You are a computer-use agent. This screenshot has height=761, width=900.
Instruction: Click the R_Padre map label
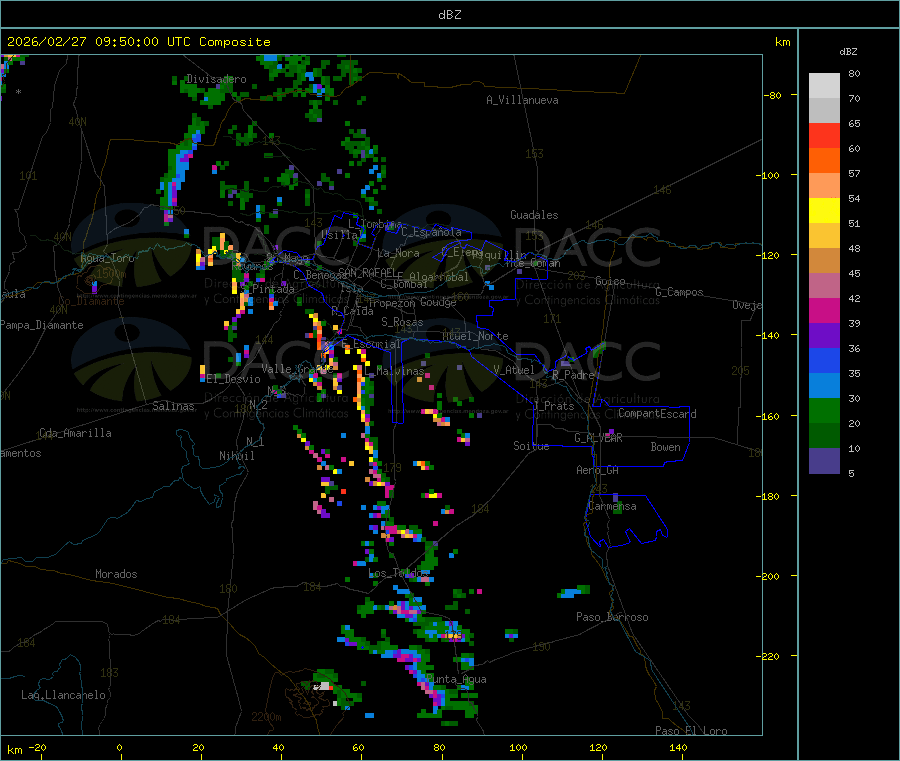pos(573,375)
